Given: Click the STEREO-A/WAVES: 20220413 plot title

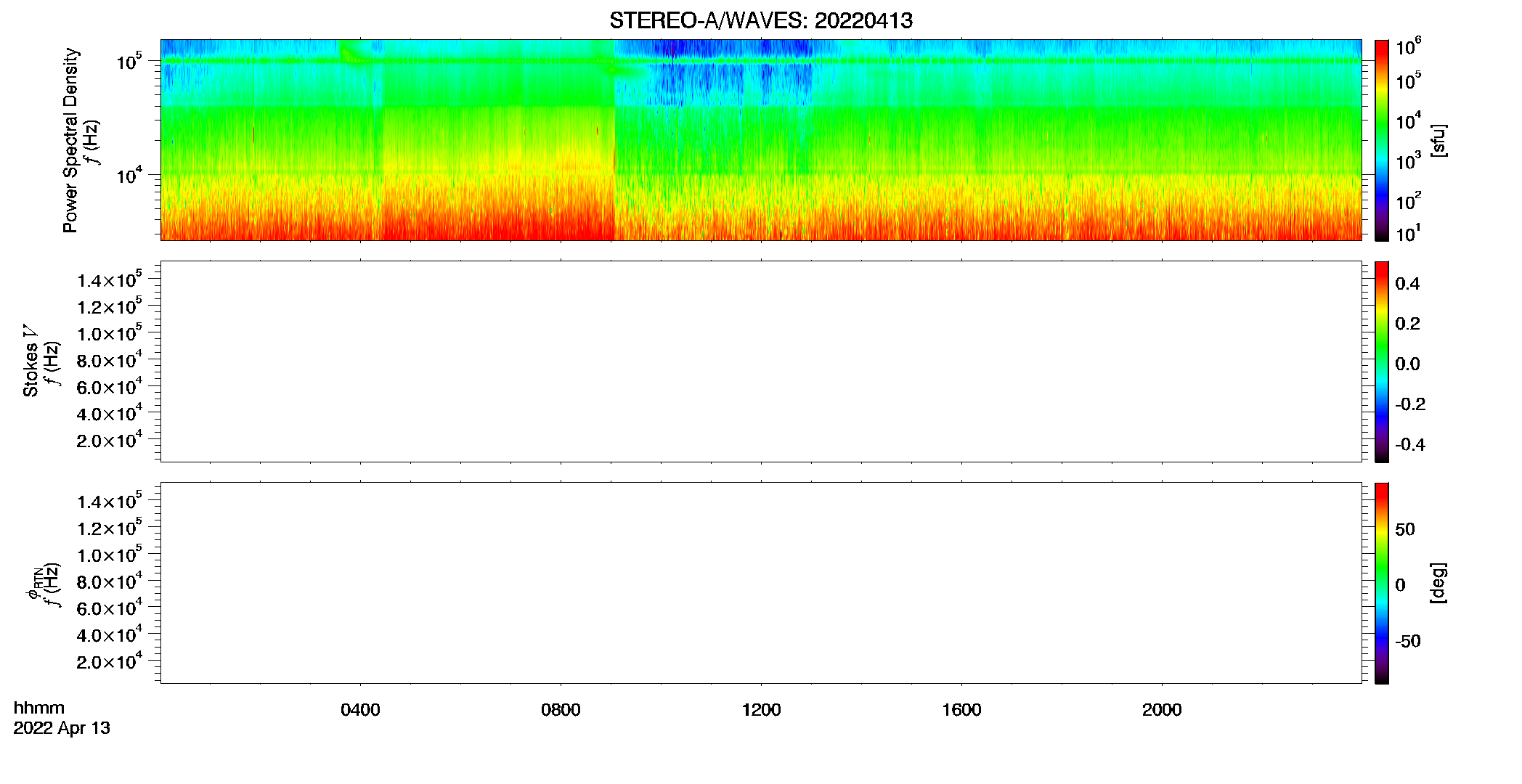Looking at the screenshot, I should pyautogui.click(x=760, y=21).
